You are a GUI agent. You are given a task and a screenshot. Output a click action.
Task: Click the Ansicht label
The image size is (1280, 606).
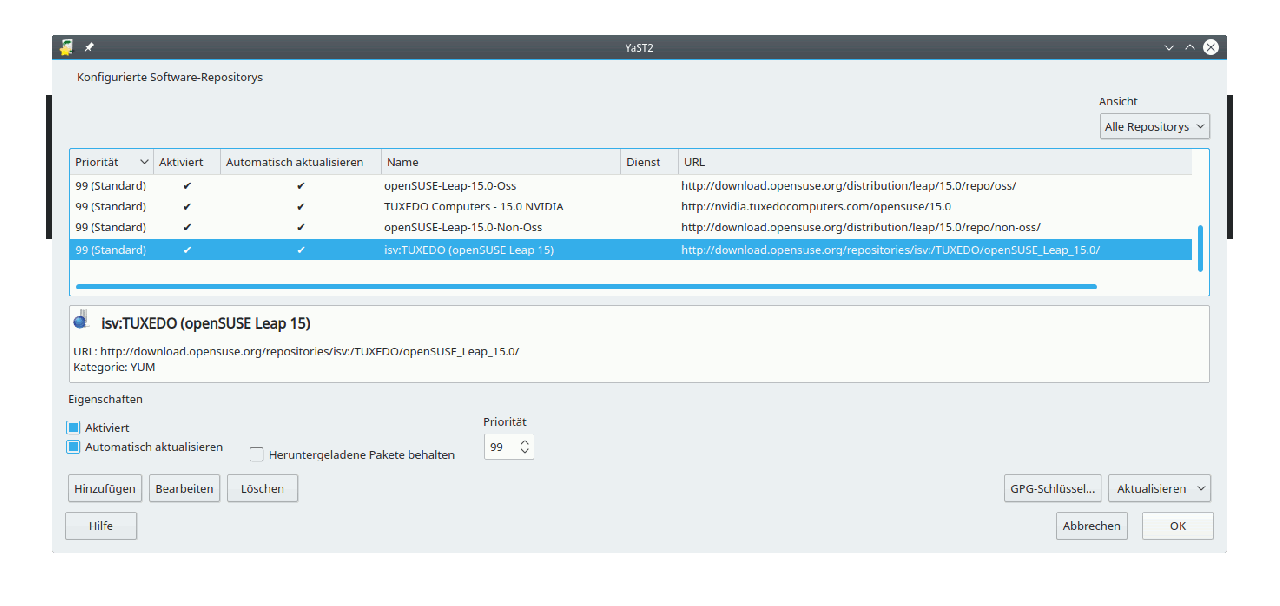(1118, 101)
